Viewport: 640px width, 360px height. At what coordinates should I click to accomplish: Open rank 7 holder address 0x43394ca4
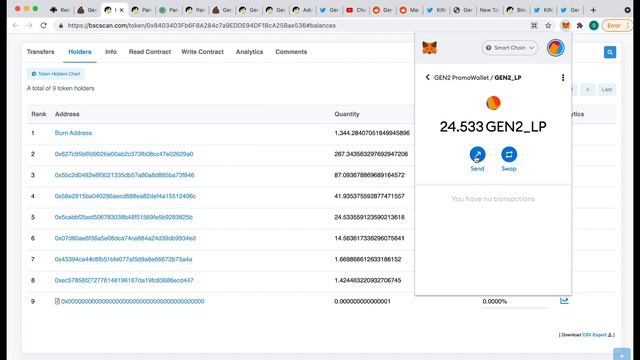coord(123,259)
